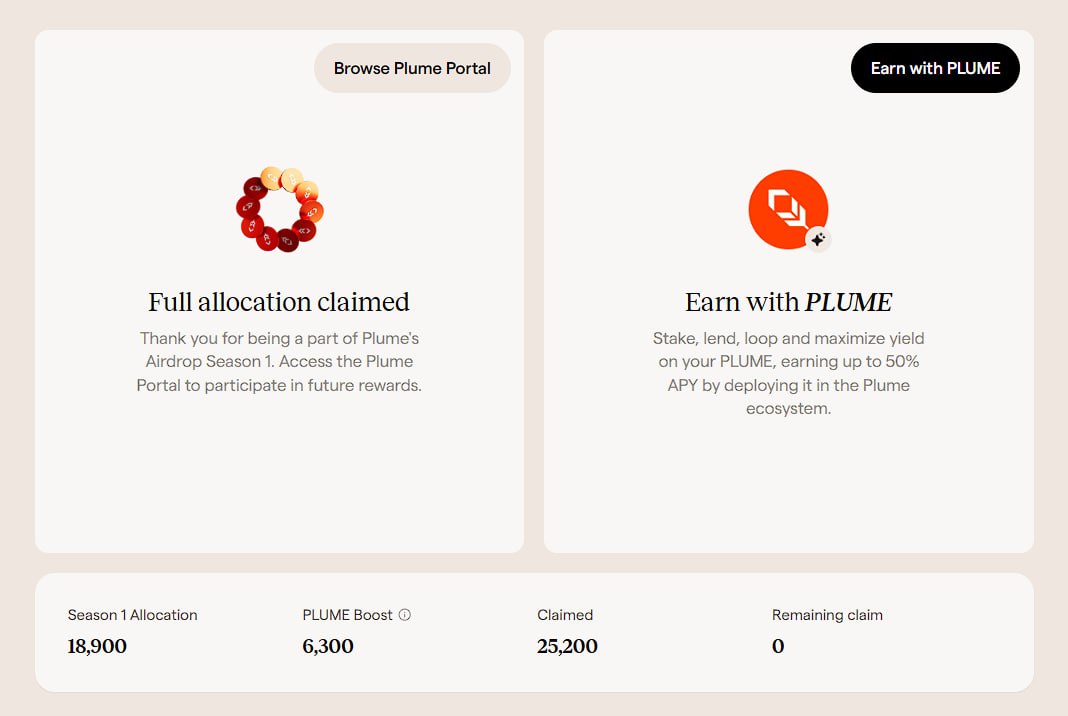Click the Browse Plume Portal button

click(412, 68)
